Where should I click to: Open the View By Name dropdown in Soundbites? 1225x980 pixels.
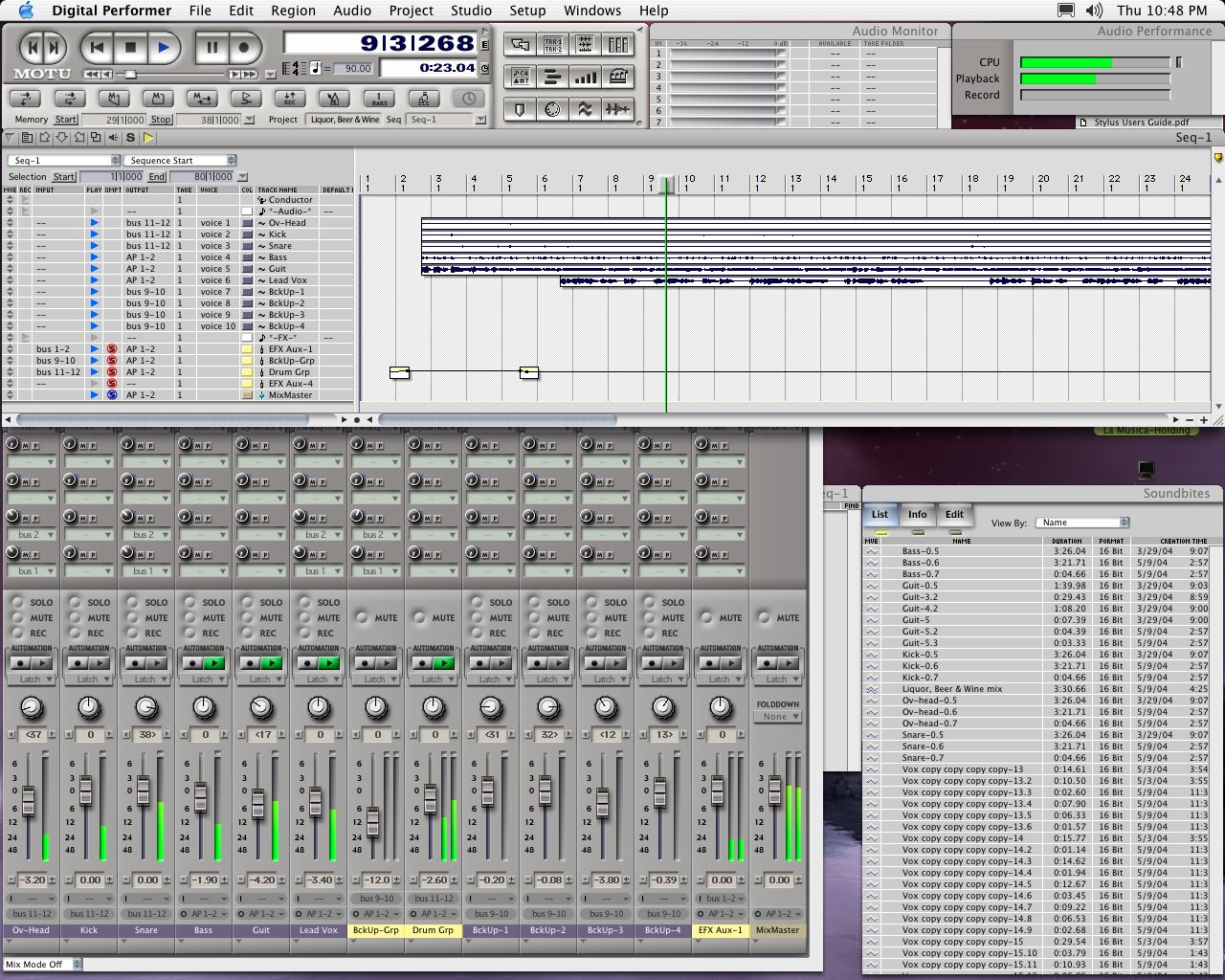[x=1084, y=523]
